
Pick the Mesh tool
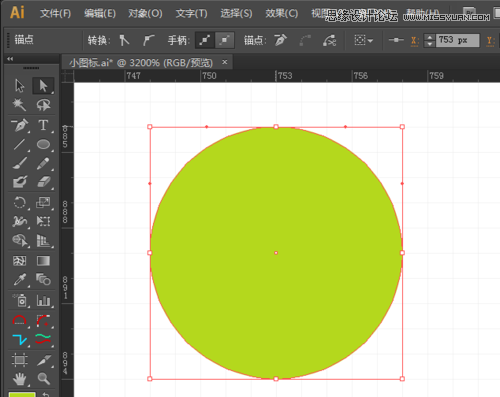coord(20,261)
